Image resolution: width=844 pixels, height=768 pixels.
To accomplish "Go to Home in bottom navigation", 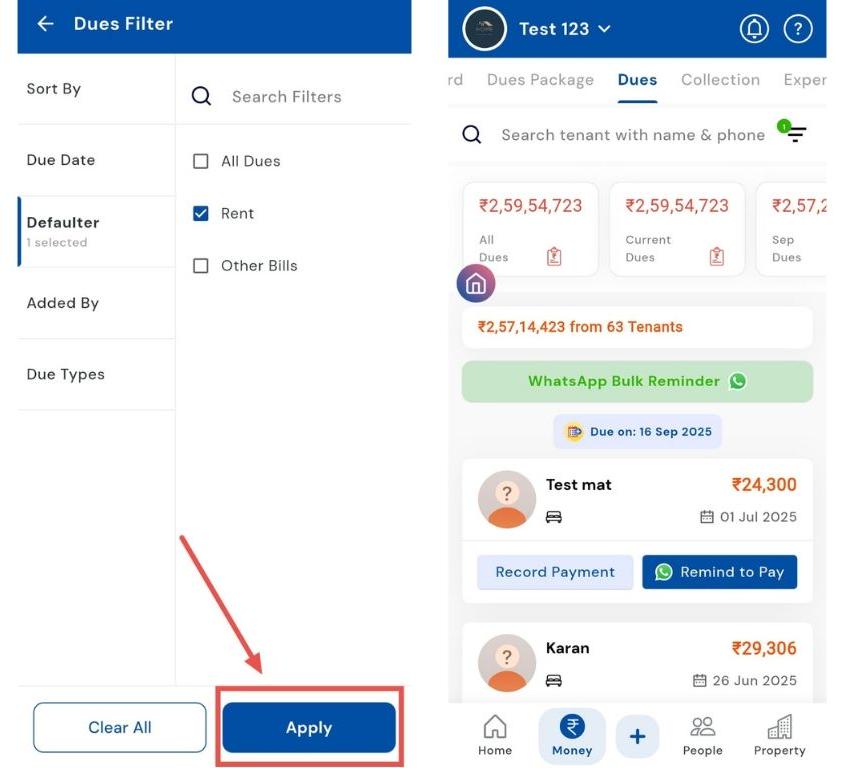I will (x=495, y=736).
